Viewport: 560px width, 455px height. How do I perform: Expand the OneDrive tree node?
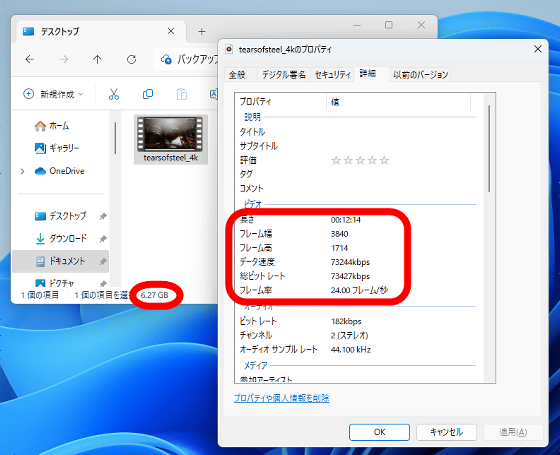(x=22, y=171)
